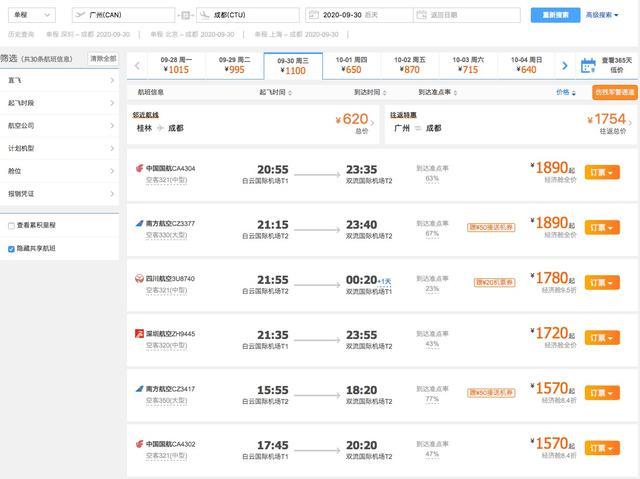Click the 2020-09-30 departure date field

click(x=359, y=15)
